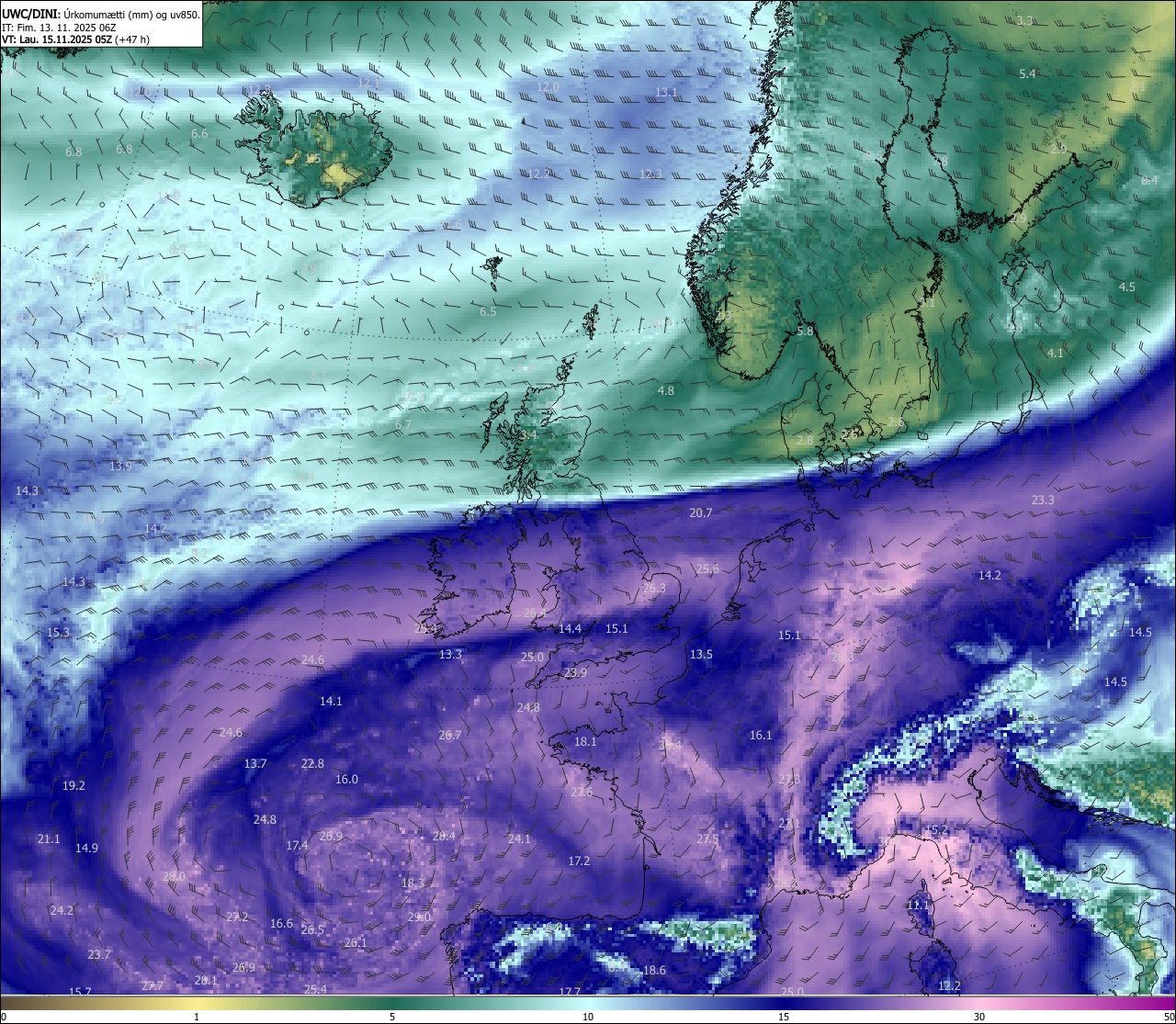Click the 15.2 value on the map
Viewport: 1176px width, 1024px height.
(x=936, y=829)
